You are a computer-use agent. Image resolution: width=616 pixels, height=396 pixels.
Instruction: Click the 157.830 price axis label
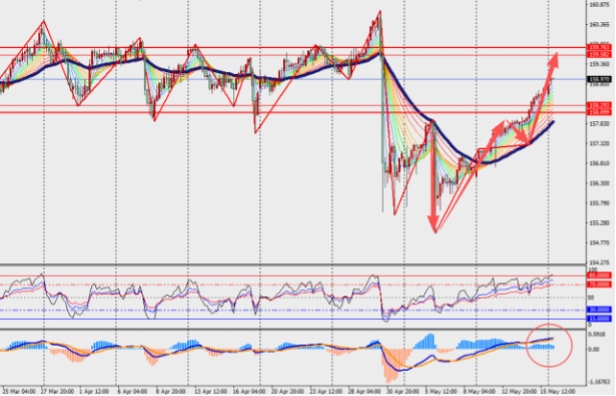click(599, 124)
